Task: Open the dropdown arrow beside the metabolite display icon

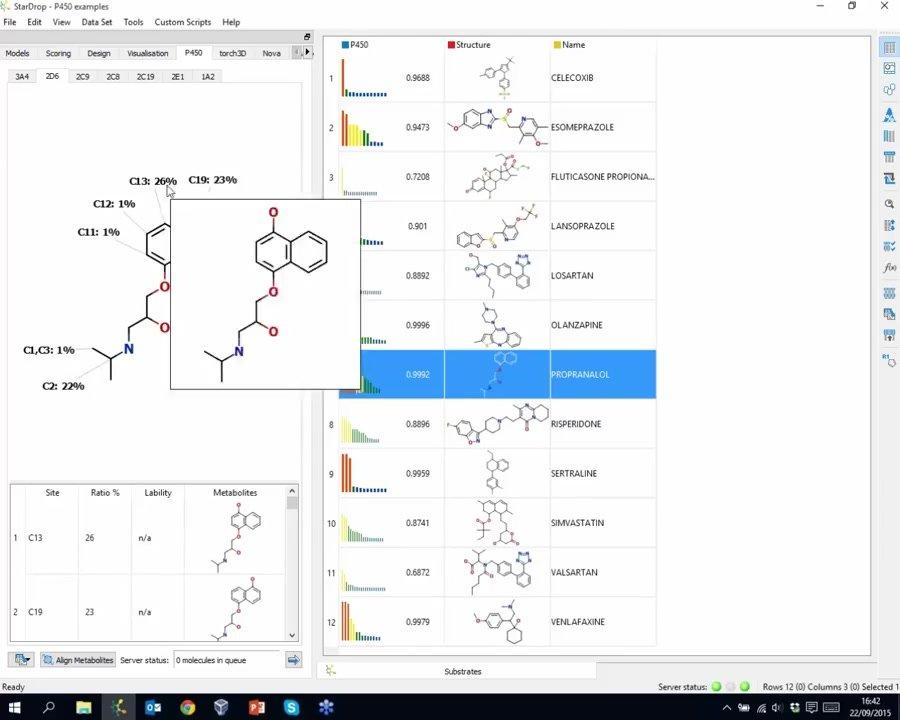Action: (30, 659)
